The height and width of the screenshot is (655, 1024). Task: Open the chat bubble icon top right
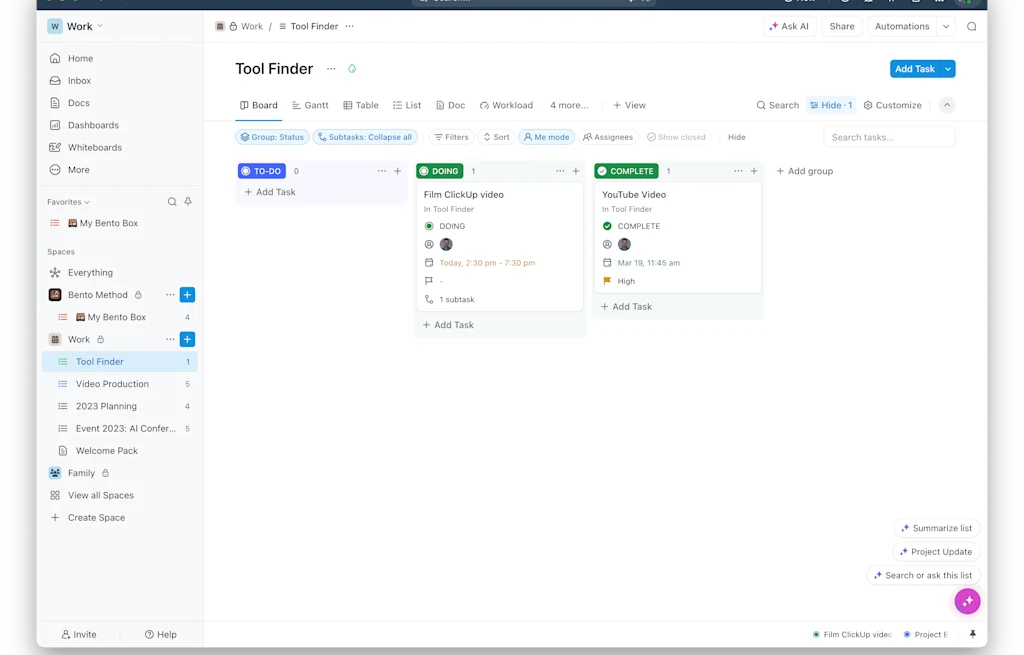[x=972, y=26]
